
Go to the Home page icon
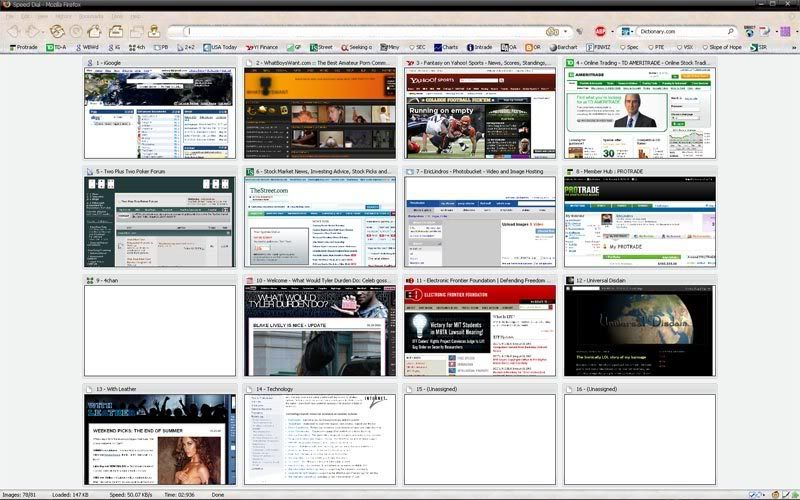(95, 31)
